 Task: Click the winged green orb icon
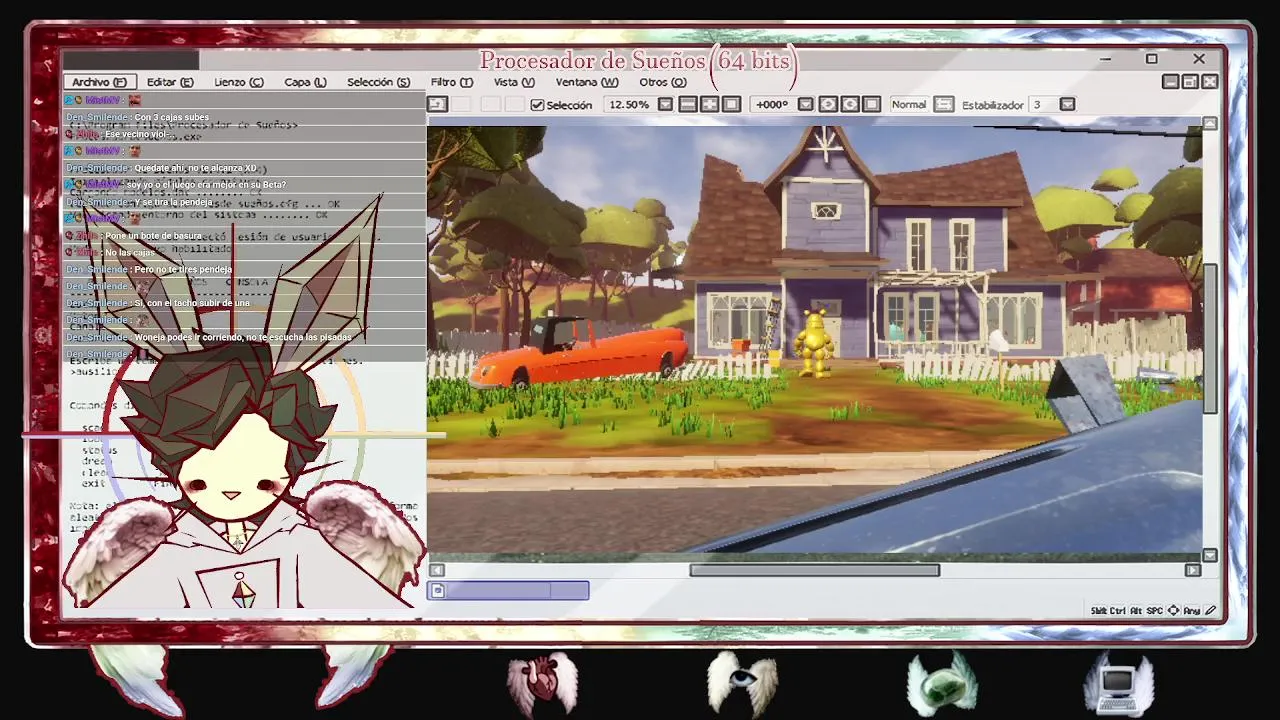coord(942,684)
